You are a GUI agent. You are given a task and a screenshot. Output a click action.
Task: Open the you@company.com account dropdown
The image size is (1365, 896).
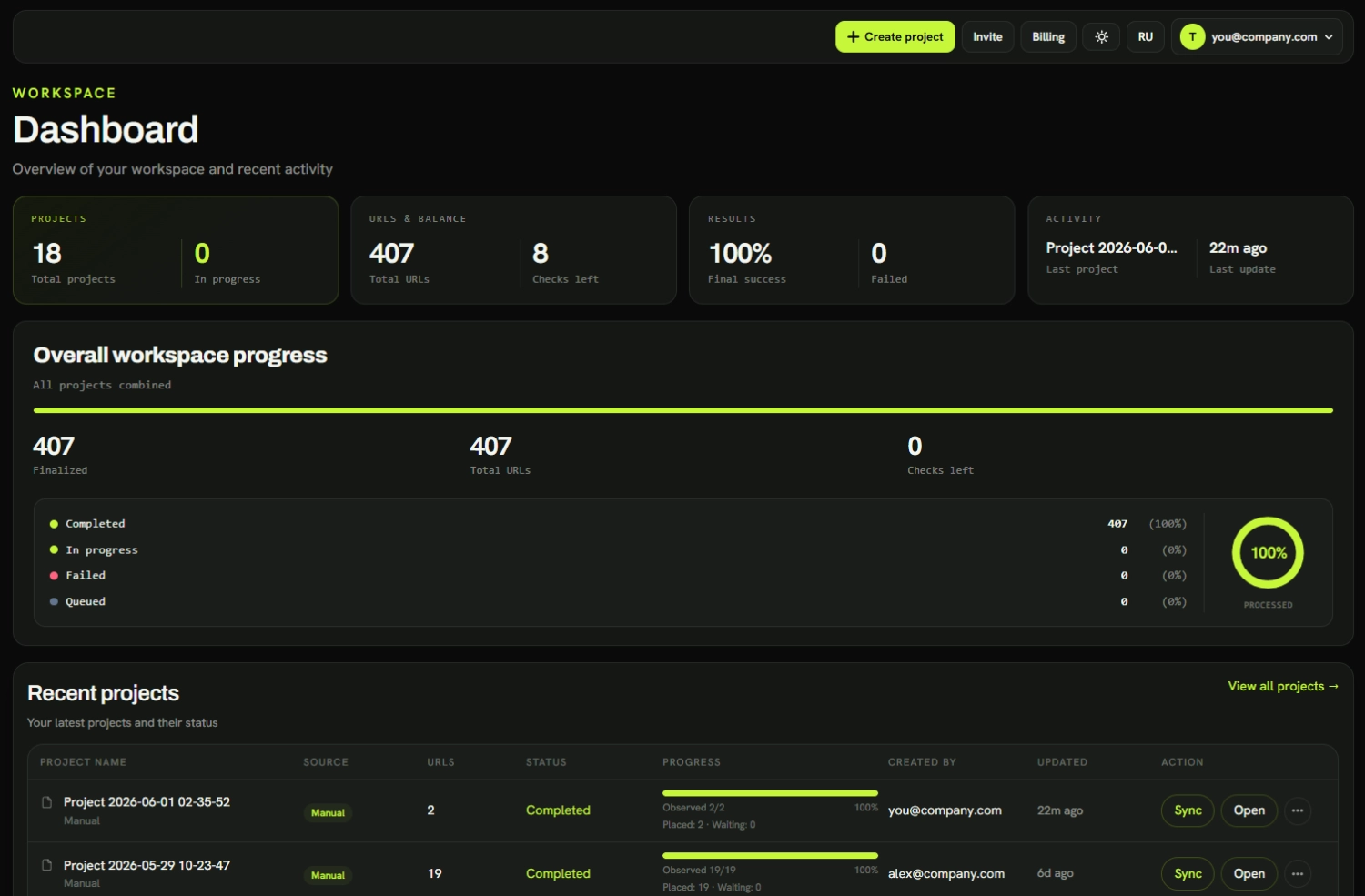1257,37
